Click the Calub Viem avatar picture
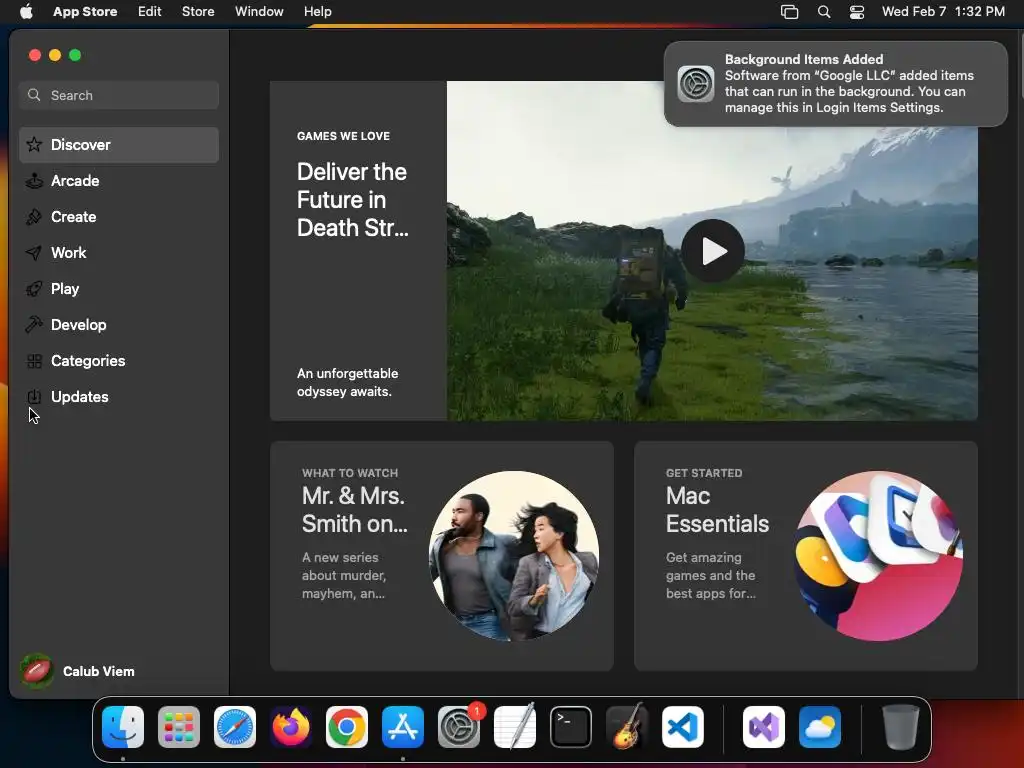 [x=37, y=671]
